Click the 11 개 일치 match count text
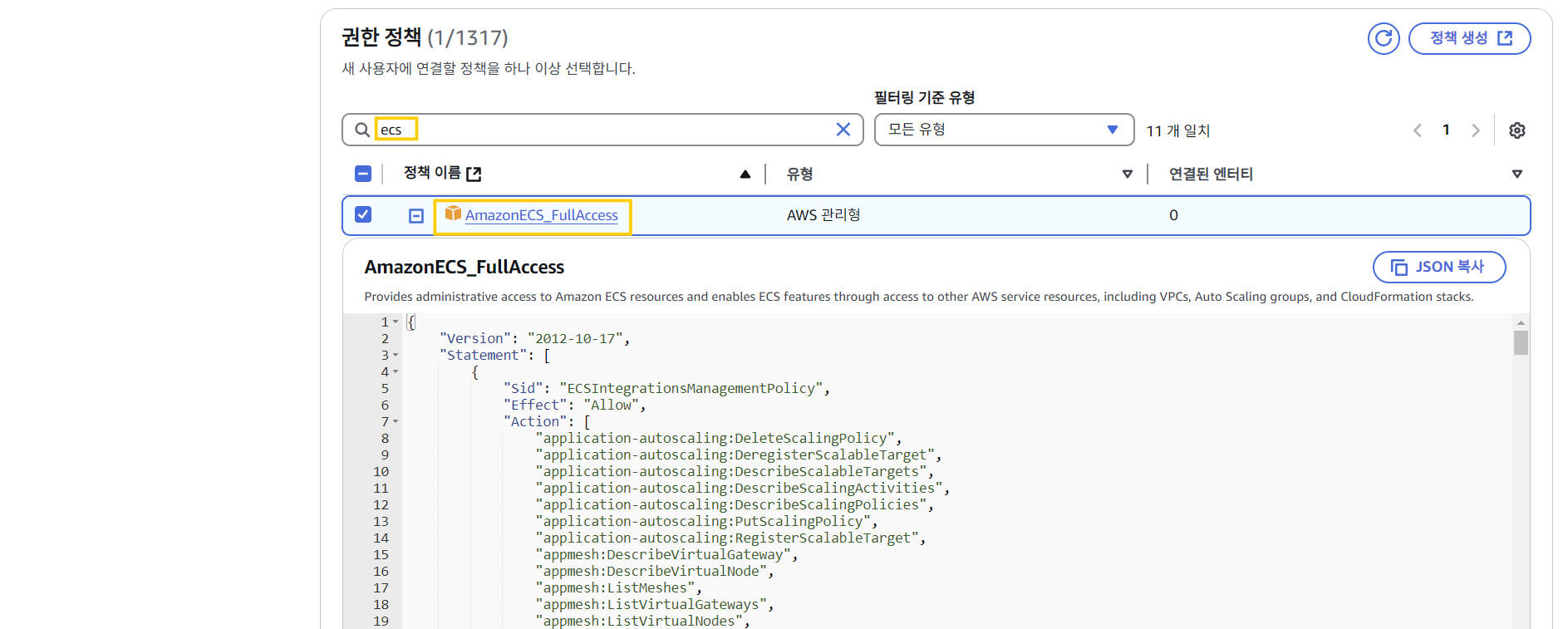 [x=1178, y=130]
